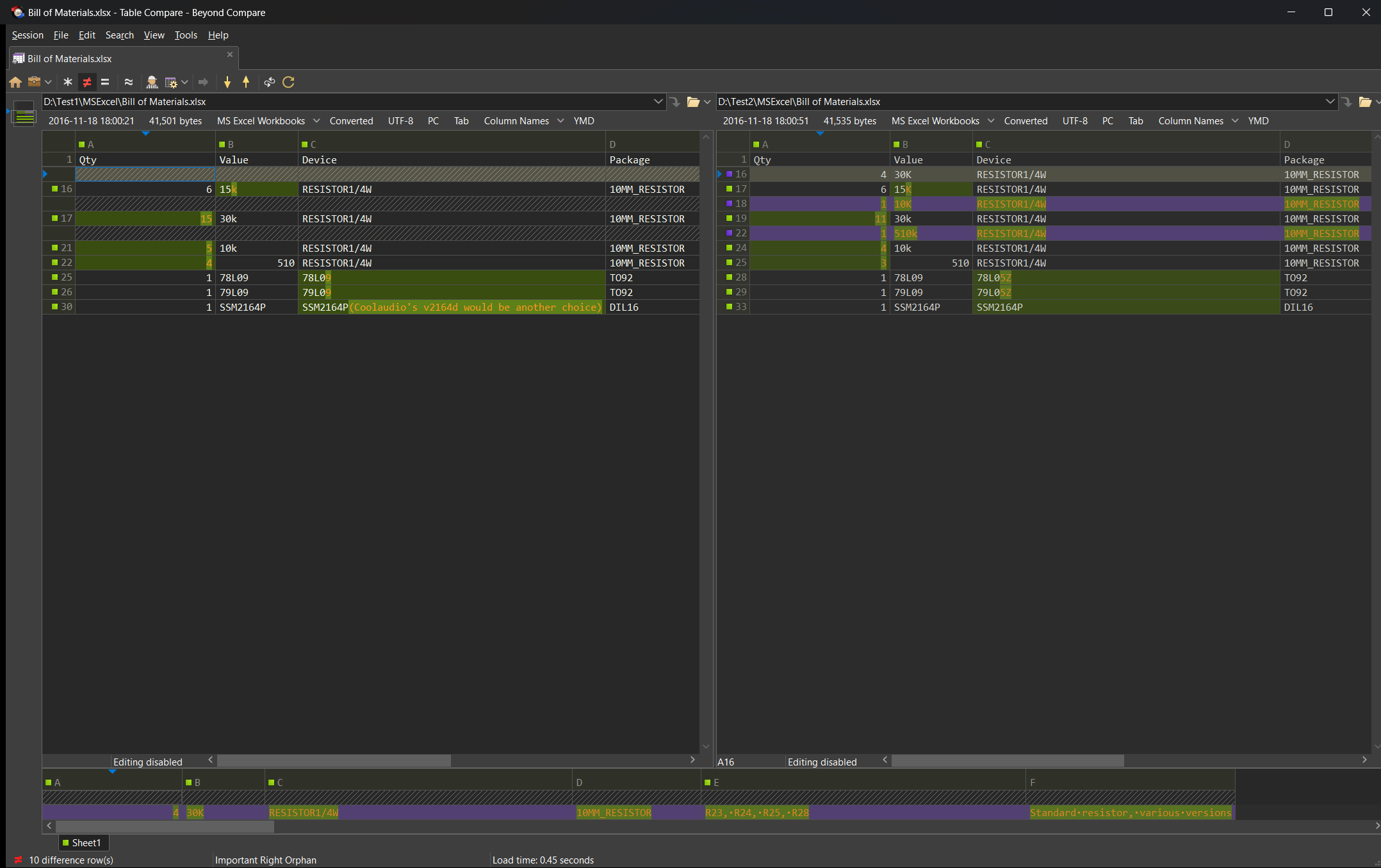Viewport: 1381px width, 868px height.
Task: Close the Bill of Materials.xlsx tab
Action: click(x=230, y=55)
